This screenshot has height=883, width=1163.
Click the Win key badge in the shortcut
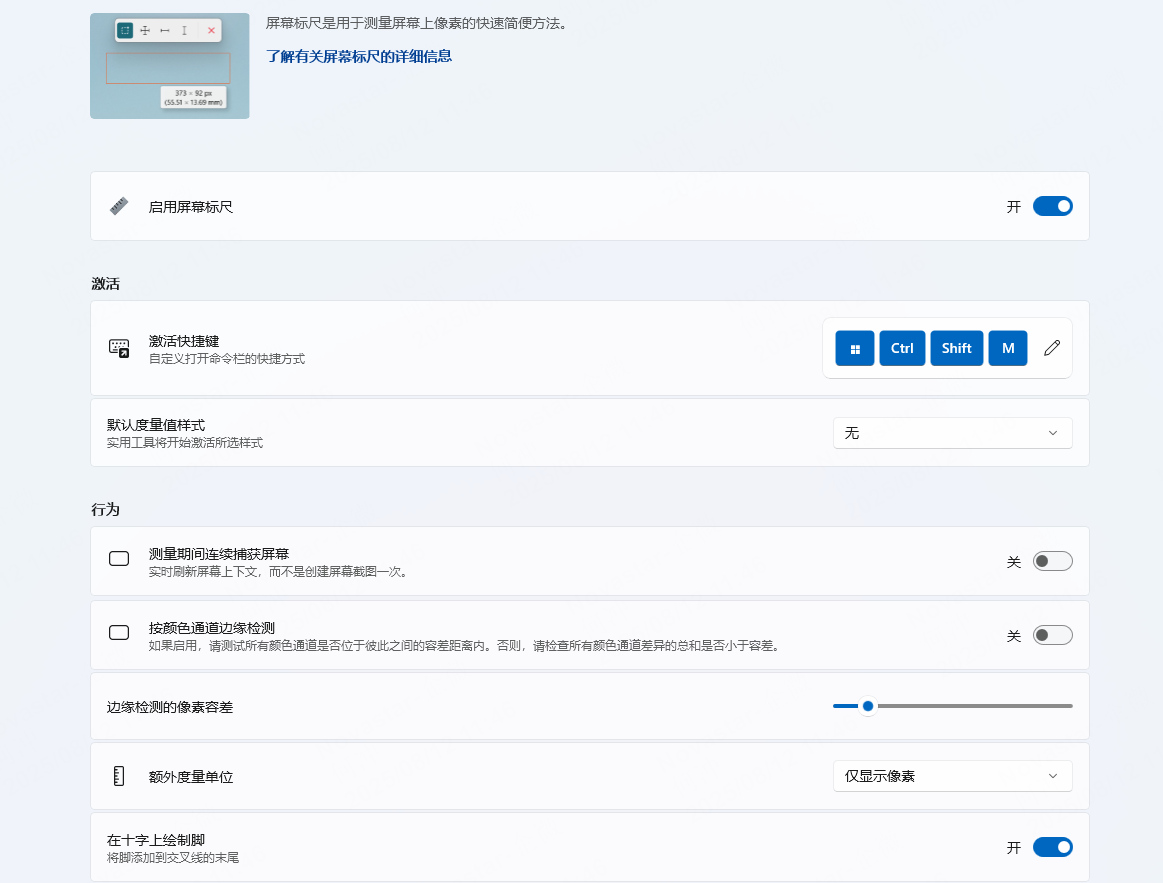tap(854, 348)
